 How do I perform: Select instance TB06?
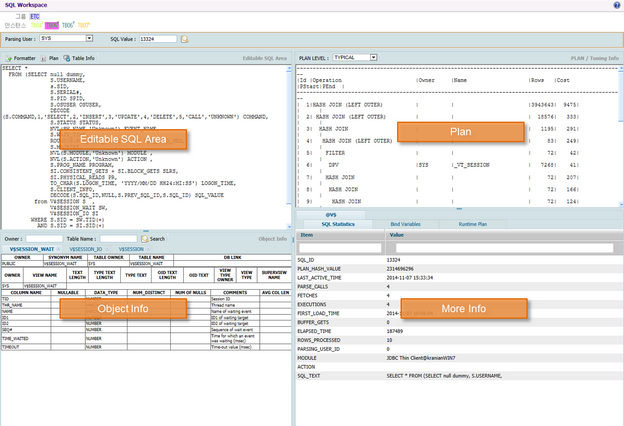coord(68,25)
